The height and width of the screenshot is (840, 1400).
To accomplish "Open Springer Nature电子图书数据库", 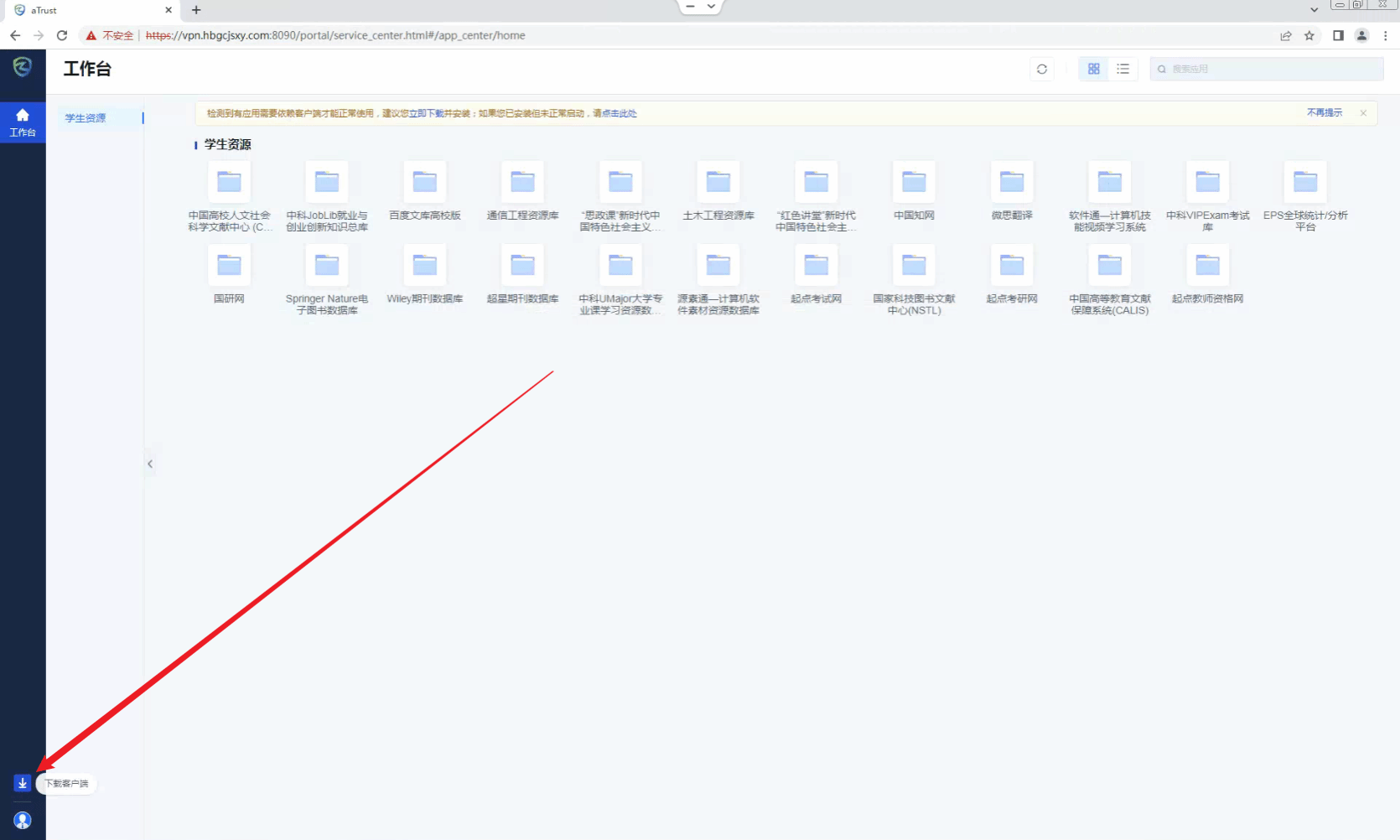I will coord(327,266).
